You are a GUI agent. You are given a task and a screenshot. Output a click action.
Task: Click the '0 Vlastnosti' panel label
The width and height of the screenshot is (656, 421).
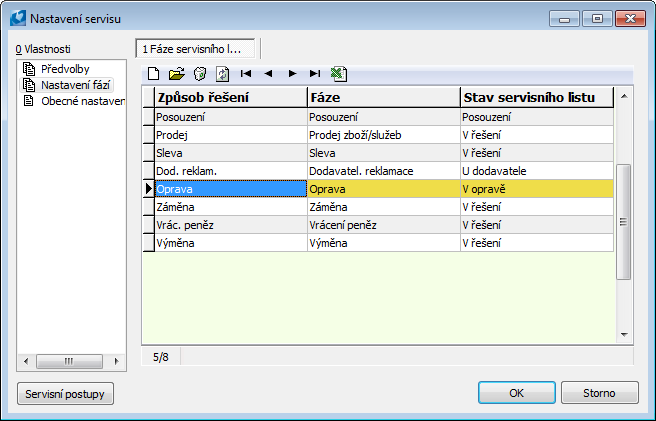(43, 49)
